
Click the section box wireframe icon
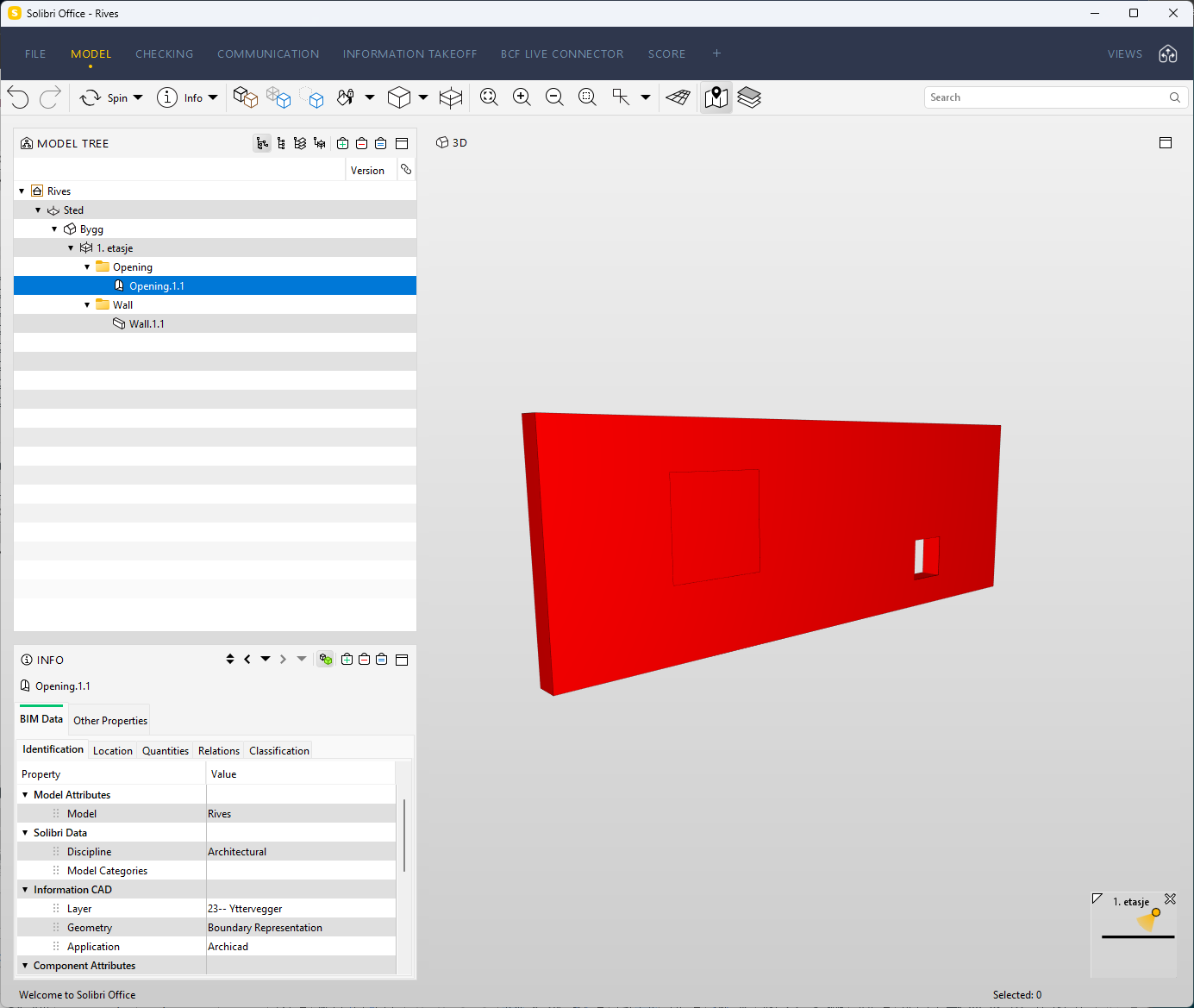(451, 97)
